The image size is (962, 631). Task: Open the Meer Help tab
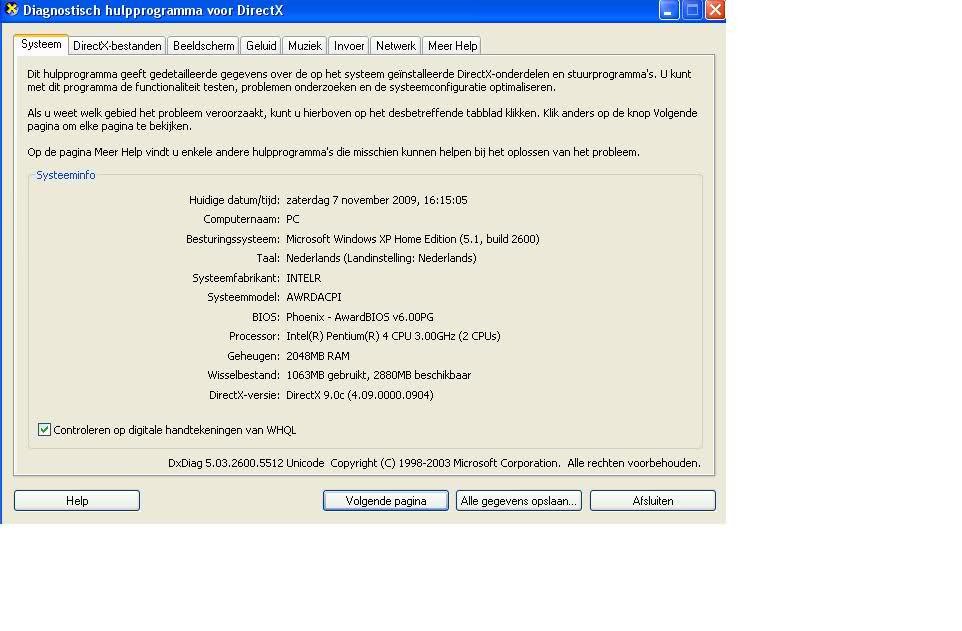pyautogui.click(x=452, y=46)
